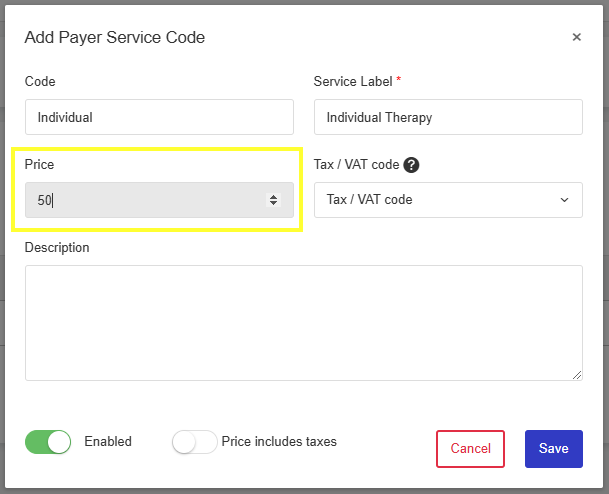The height and width of the screenshot is (494, 609).
Task: Click into the Description text area
Action: point(304,323)
